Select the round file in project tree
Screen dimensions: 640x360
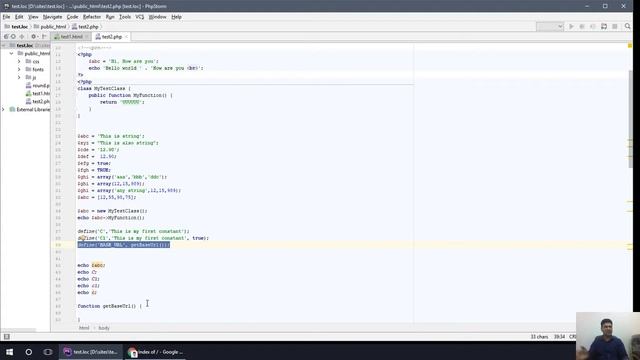[37, 86]
